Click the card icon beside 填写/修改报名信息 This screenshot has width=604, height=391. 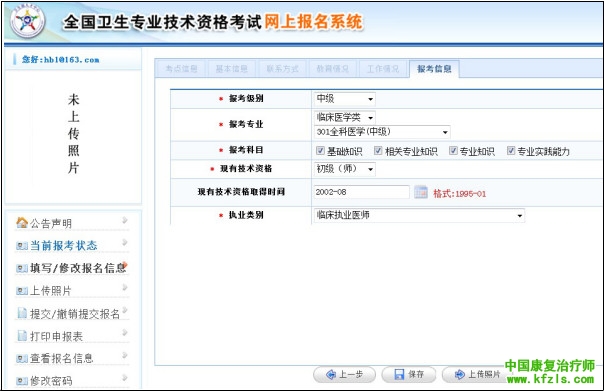point(22,268)
